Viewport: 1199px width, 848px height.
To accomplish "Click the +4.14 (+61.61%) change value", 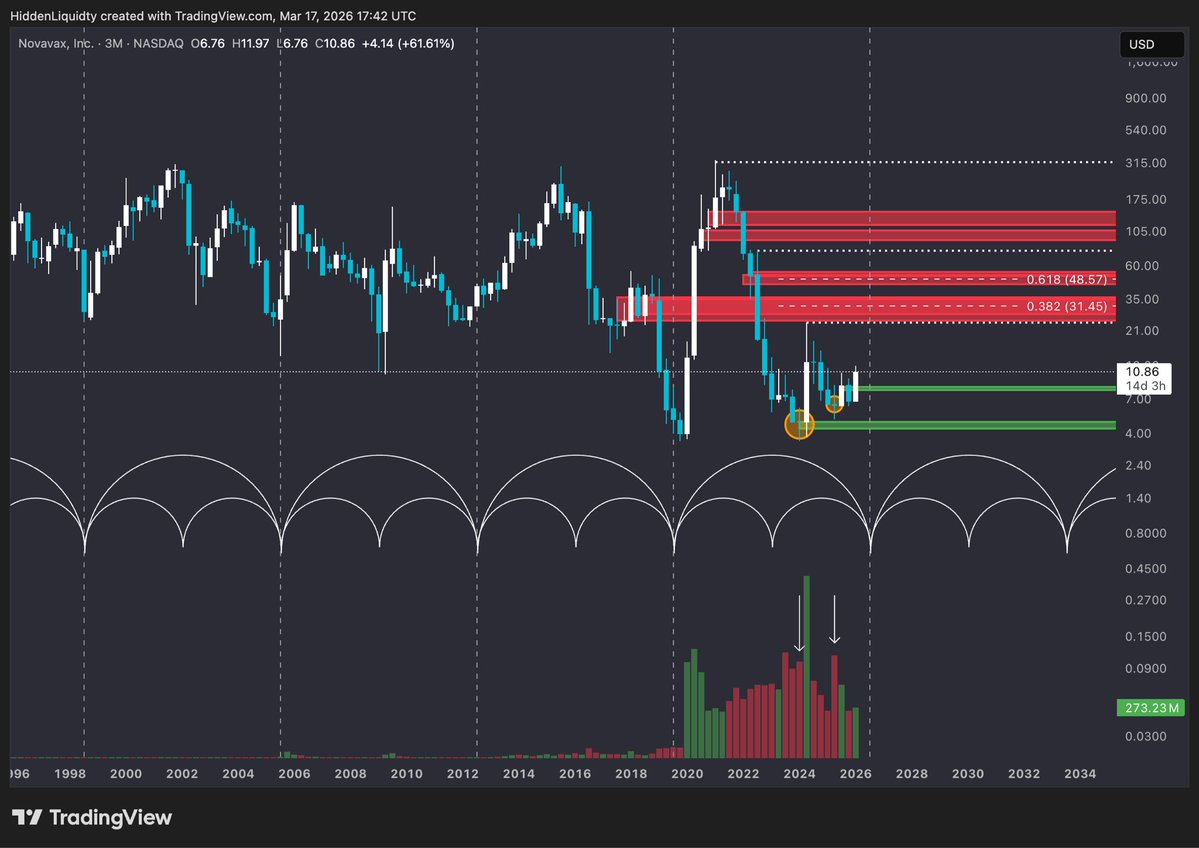I will [408, 44].
